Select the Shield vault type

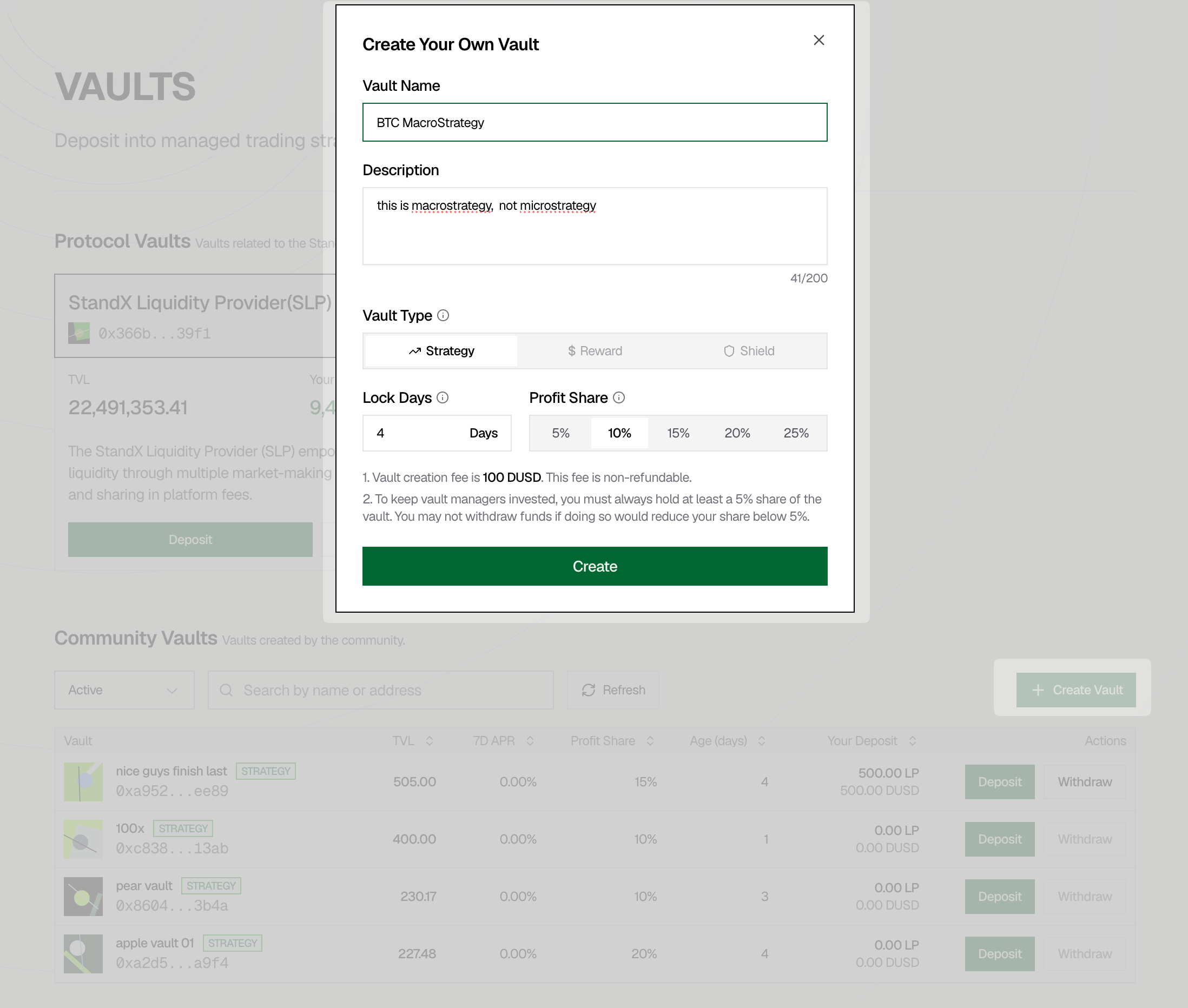coord(748,351)
